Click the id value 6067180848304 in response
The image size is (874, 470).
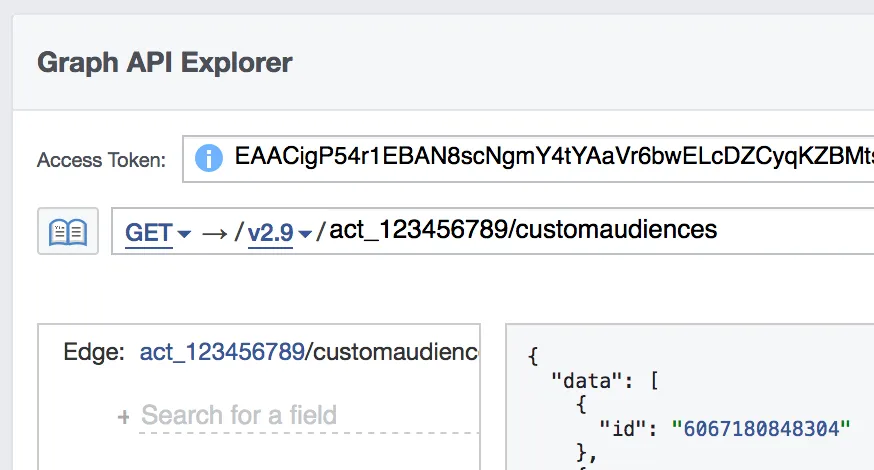[x=760, y=428]
